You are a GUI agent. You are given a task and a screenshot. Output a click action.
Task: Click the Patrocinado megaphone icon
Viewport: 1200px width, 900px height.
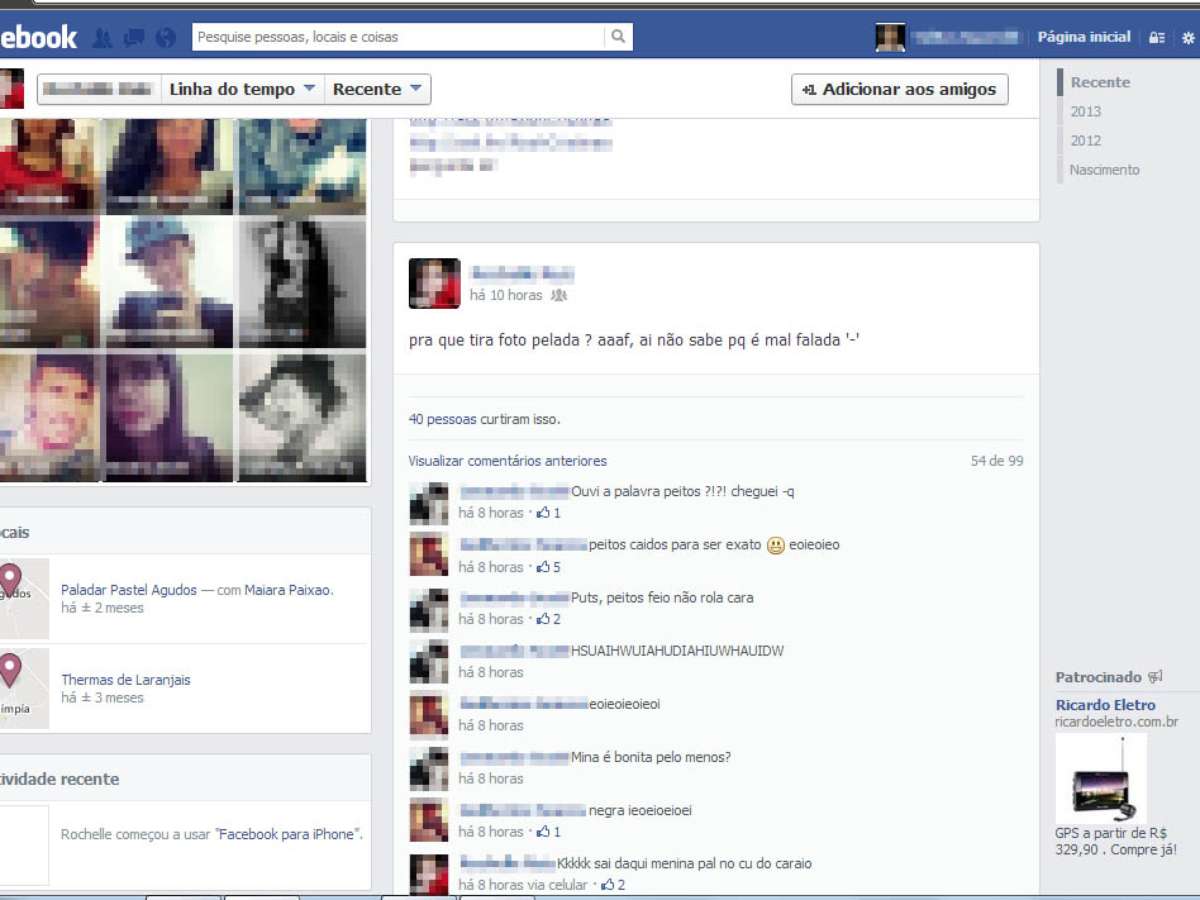[x=1155, y=677]
